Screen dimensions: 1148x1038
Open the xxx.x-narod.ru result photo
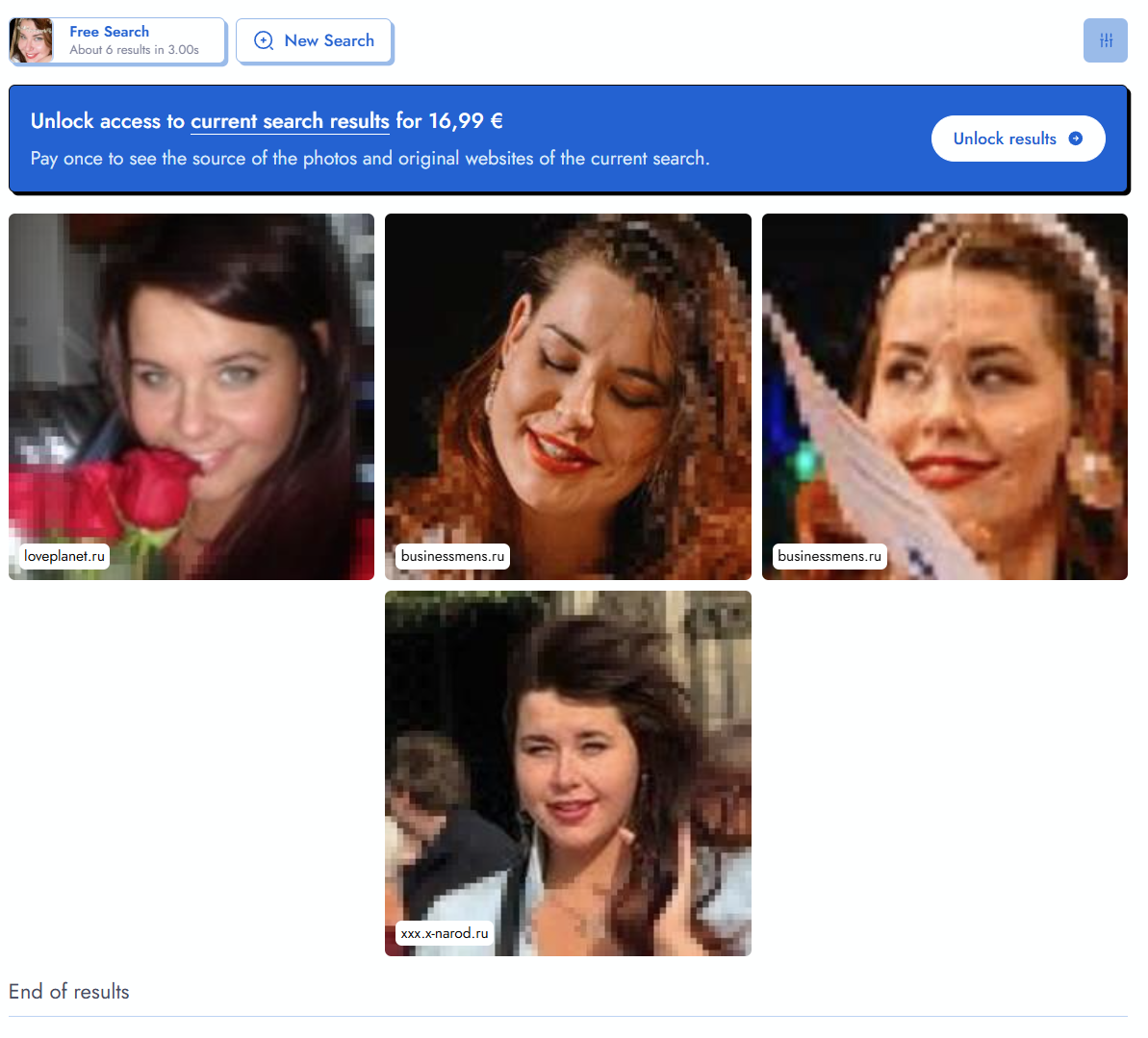pos(568,773)
